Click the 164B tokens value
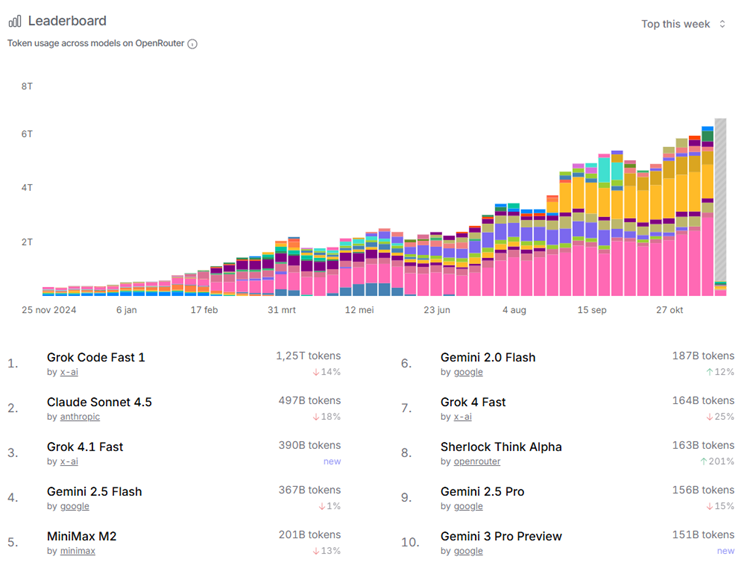The width and height of the screenshot is (753, 574). click(703, 401)
